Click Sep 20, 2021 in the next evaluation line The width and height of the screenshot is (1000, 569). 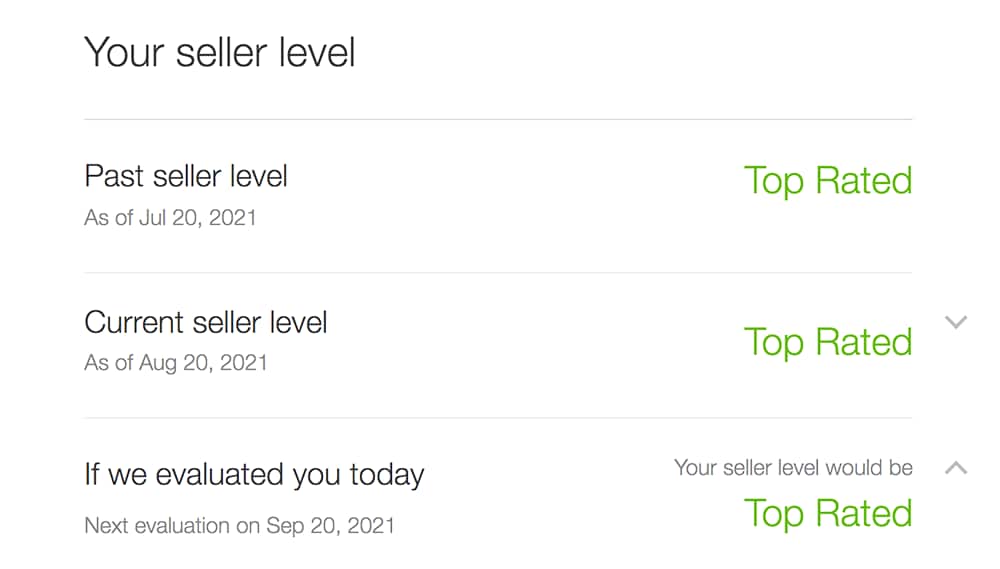click(x=330, y=526)
